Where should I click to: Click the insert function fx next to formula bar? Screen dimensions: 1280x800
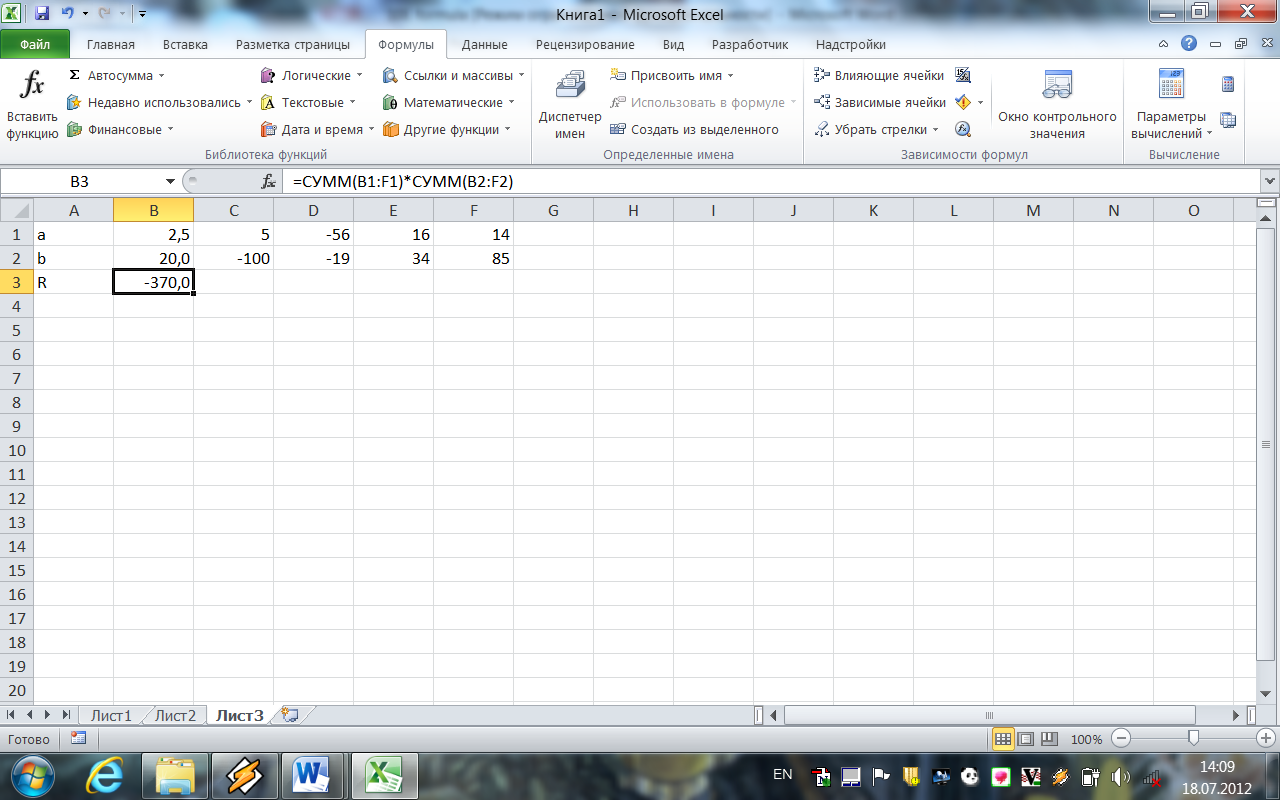pos(268,181)
